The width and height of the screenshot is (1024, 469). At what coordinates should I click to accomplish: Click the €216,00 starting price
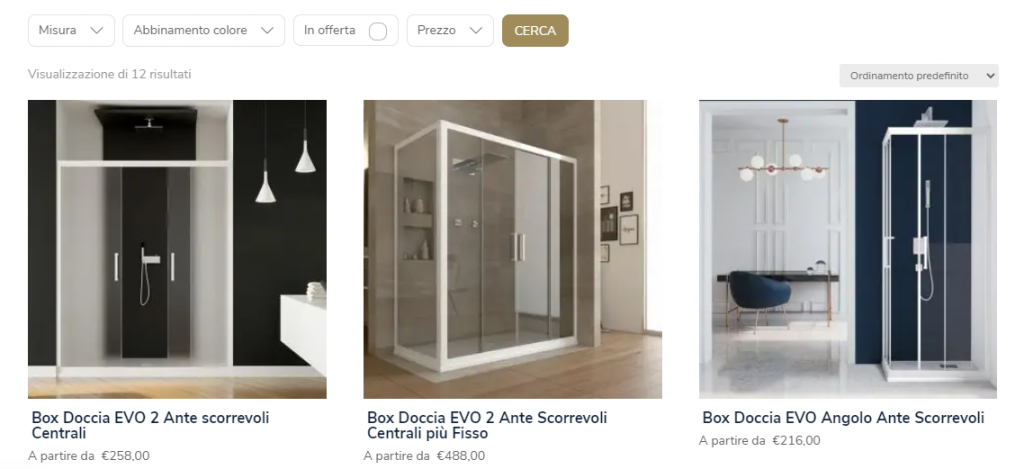click(796, 441)
